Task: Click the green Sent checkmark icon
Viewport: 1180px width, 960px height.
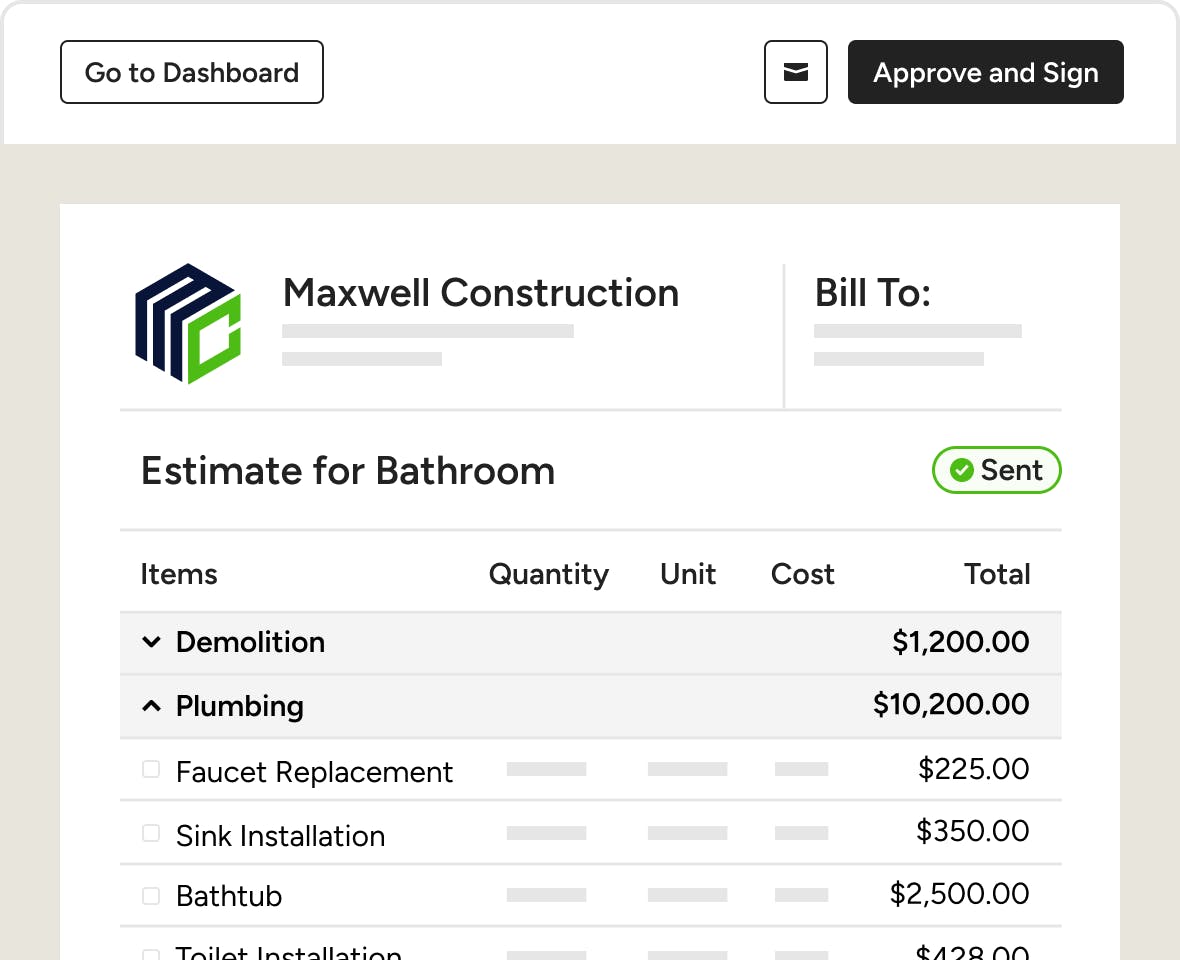Action: pyautogui.click(x=962, y=470)
